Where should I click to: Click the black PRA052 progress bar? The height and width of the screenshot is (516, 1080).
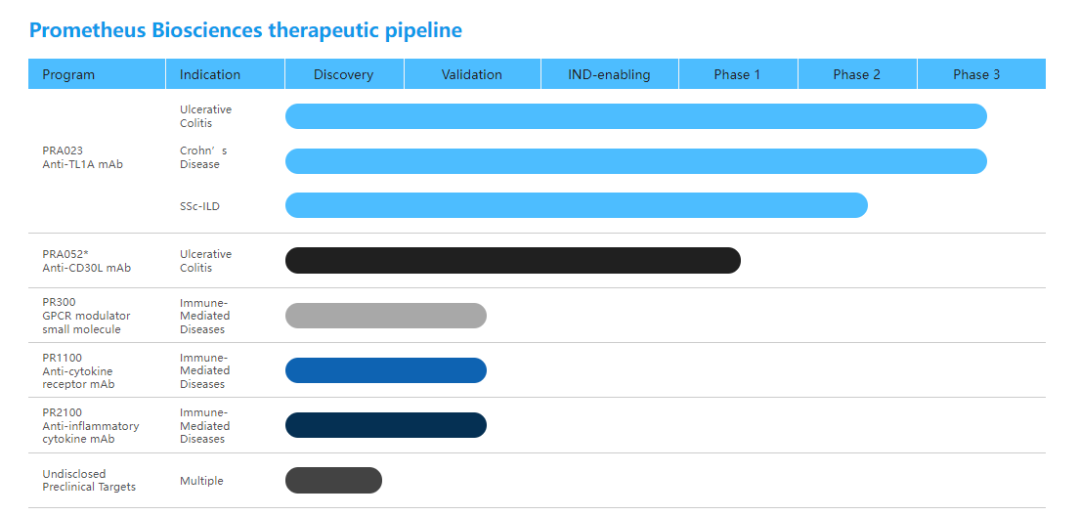pyautogui.click(x=513, y=260)
